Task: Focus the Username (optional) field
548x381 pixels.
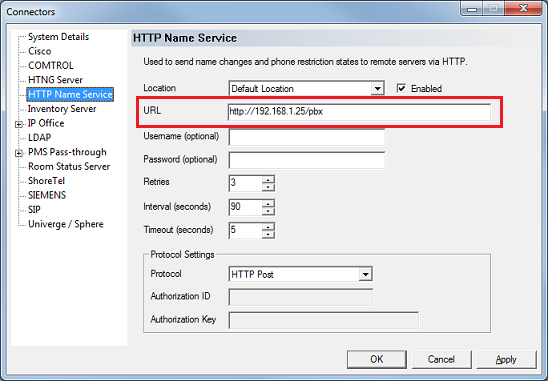Action: click(307, 137)
